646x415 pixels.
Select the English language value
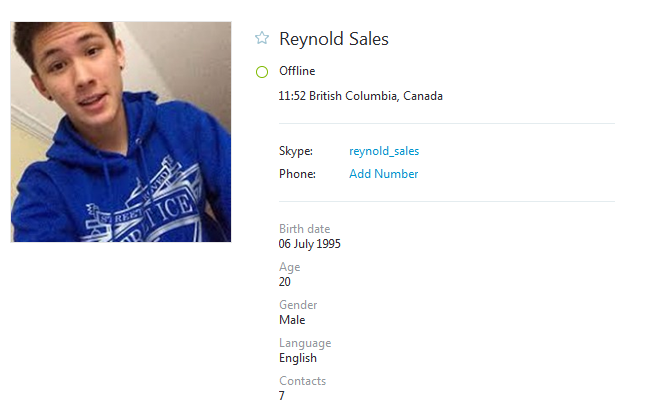298,358
